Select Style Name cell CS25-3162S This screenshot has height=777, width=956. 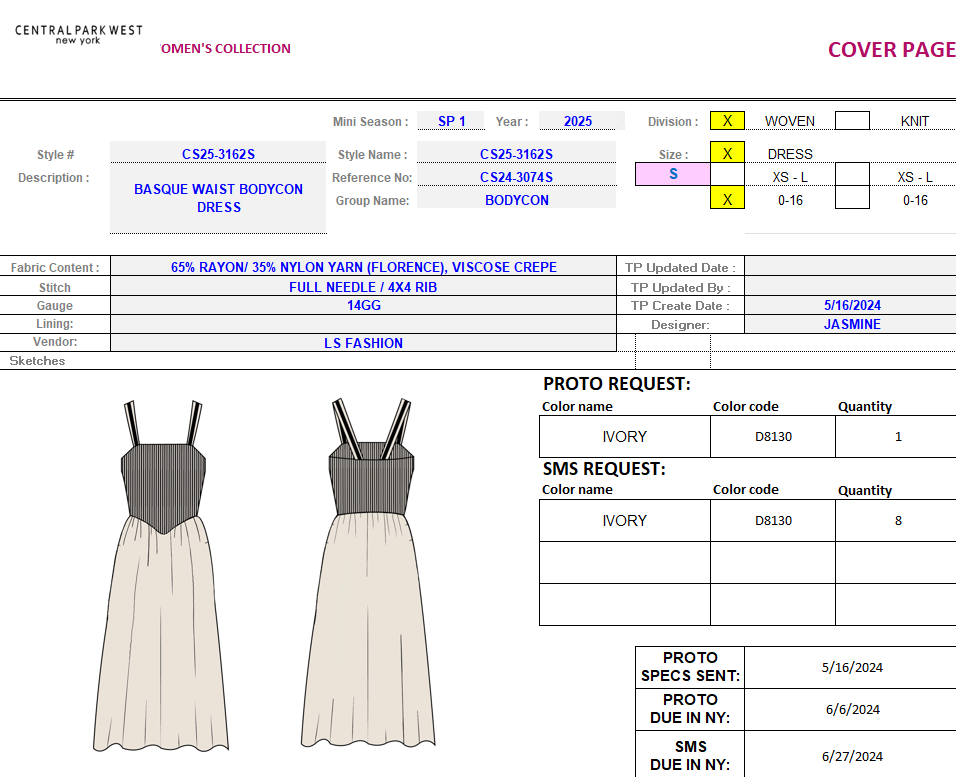(x=516, y=152)
